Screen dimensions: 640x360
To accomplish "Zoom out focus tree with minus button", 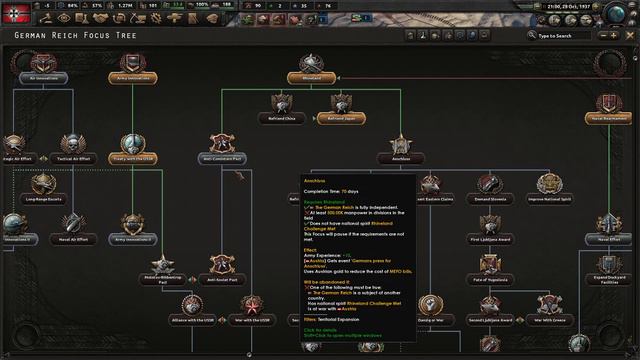I will click(x=603, y=36).
